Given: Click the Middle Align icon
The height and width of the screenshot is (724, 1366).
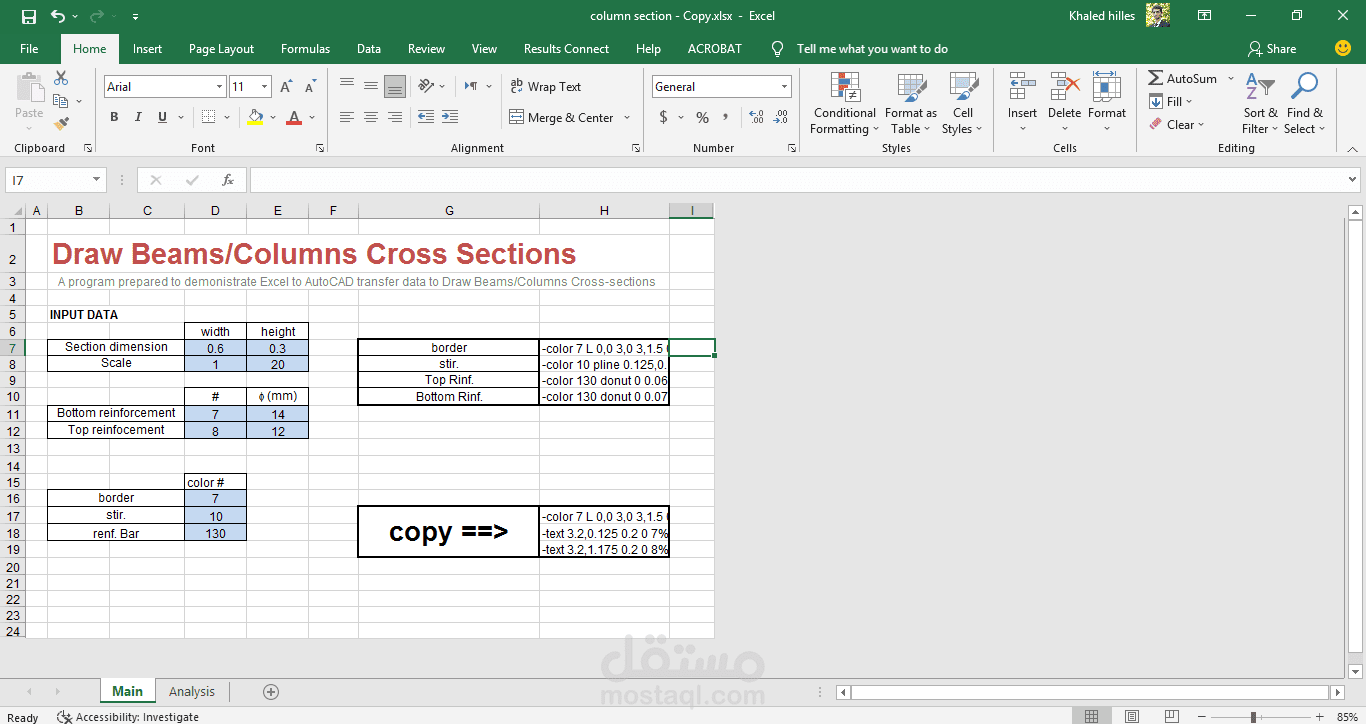Looking at the screenshot, I should 371,86.
